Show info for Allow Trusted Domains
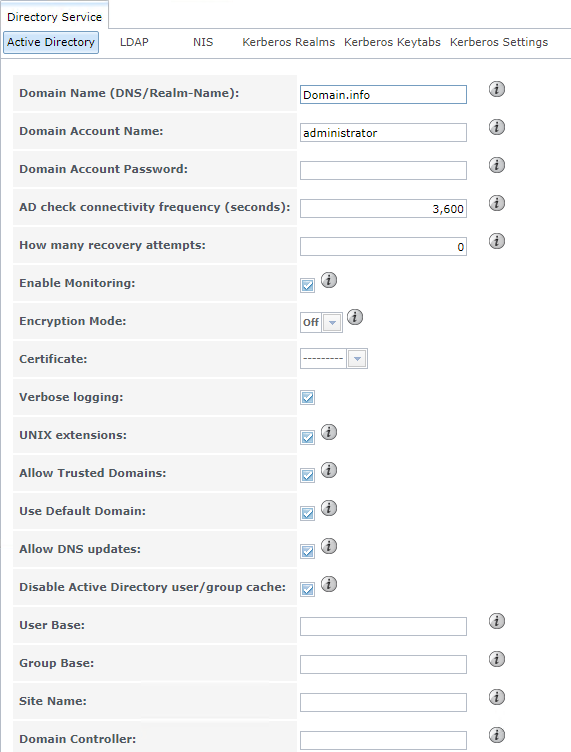Viewport: 571px width, 752px height. coord(329,470)
